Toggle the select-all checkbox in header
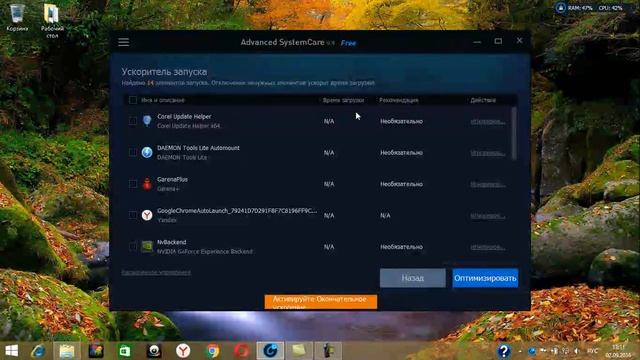The height and width of the screenshot is (360, 640). click(x=133, y=100)
